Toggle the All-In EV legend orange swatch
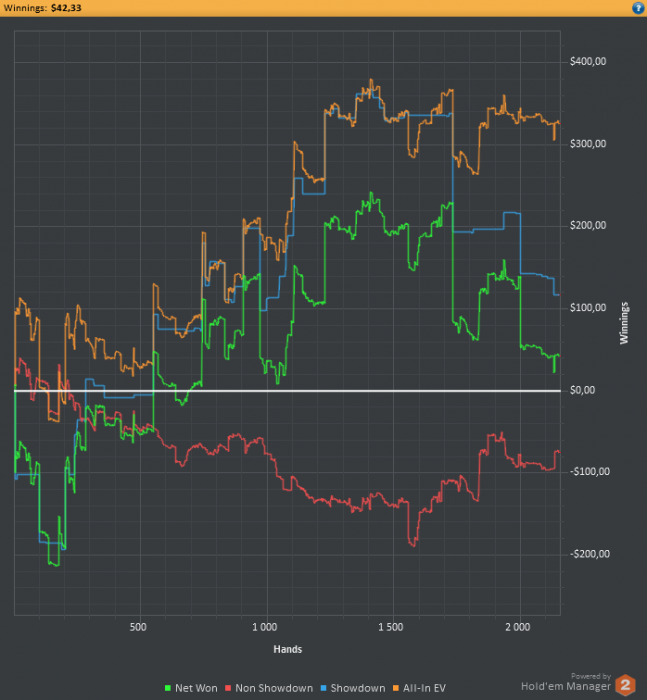The width and height of the screenshot is (647, 700). pos(396,688)
